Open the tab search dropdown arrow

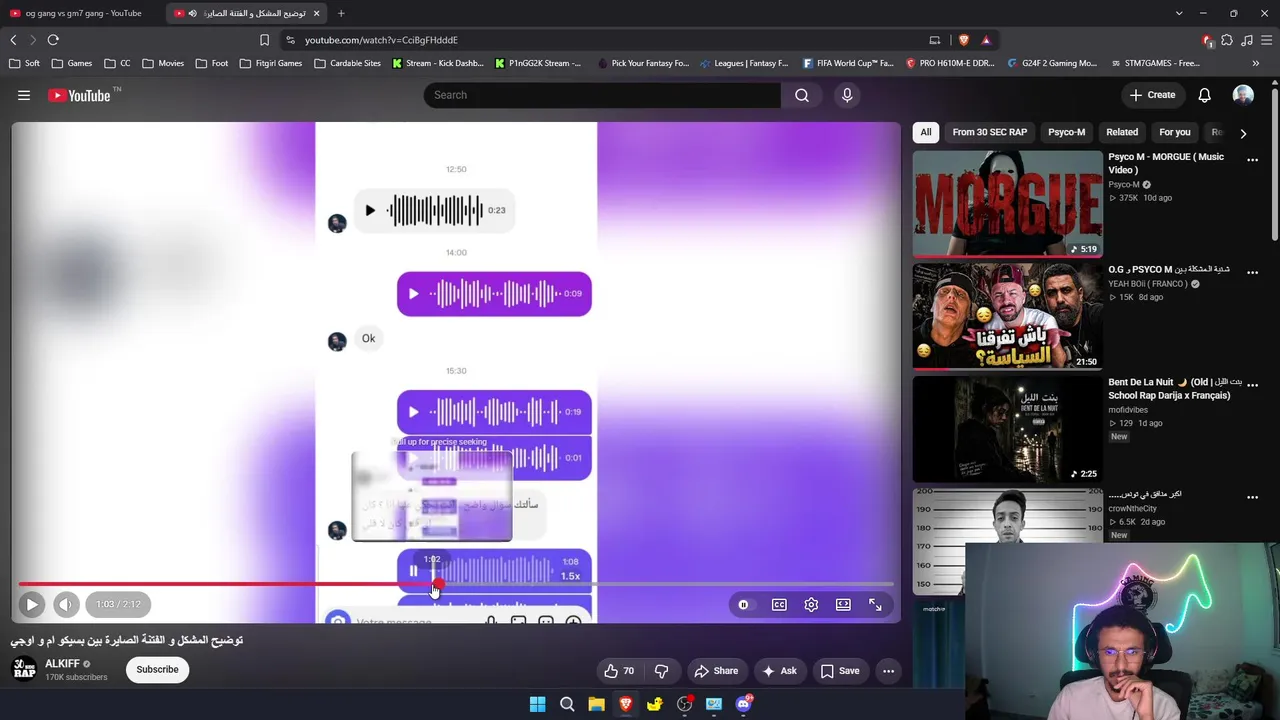point(1180,13)
